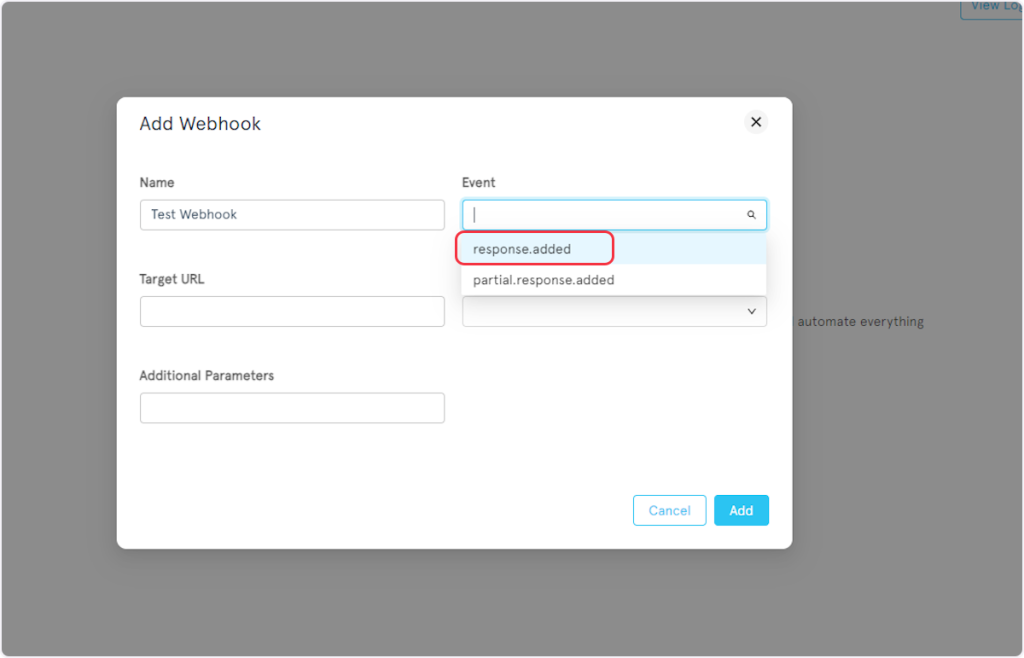Click the Additional Parameters input field
Viewport: 1024px width, 658px height.
292,408
